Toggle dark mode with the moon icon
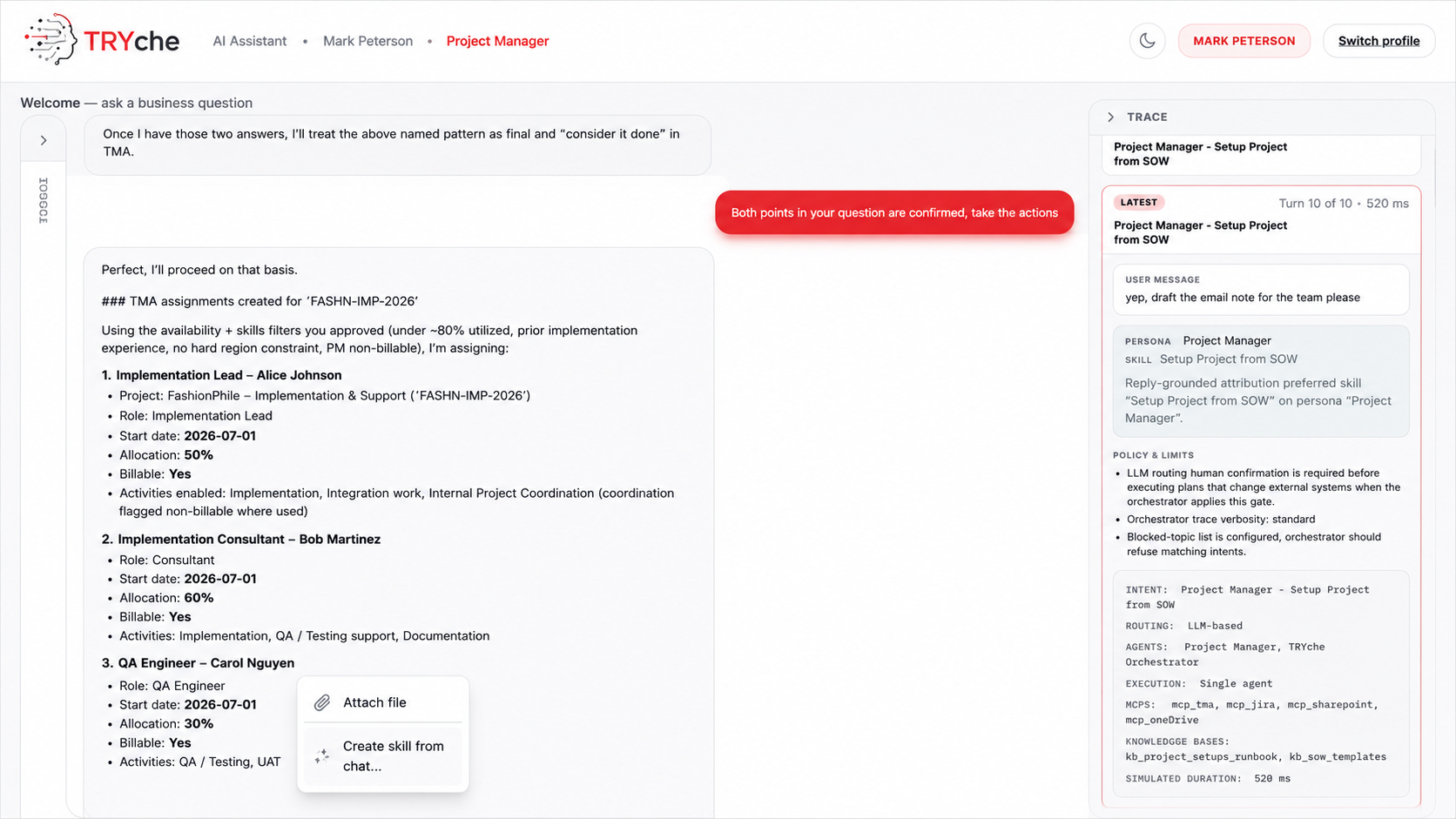Image resolution: width=1456 pixels, height=819 pixels. pos(1147,41)
